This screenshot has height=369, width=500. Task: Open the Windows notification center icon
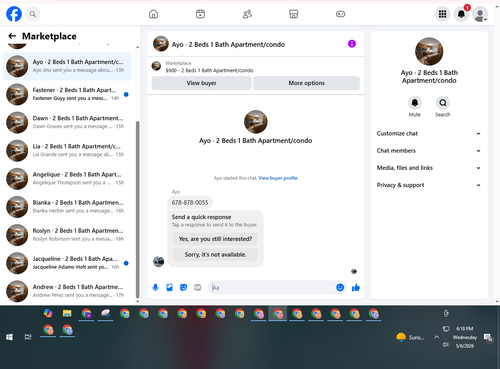click(x=488, y=337)
